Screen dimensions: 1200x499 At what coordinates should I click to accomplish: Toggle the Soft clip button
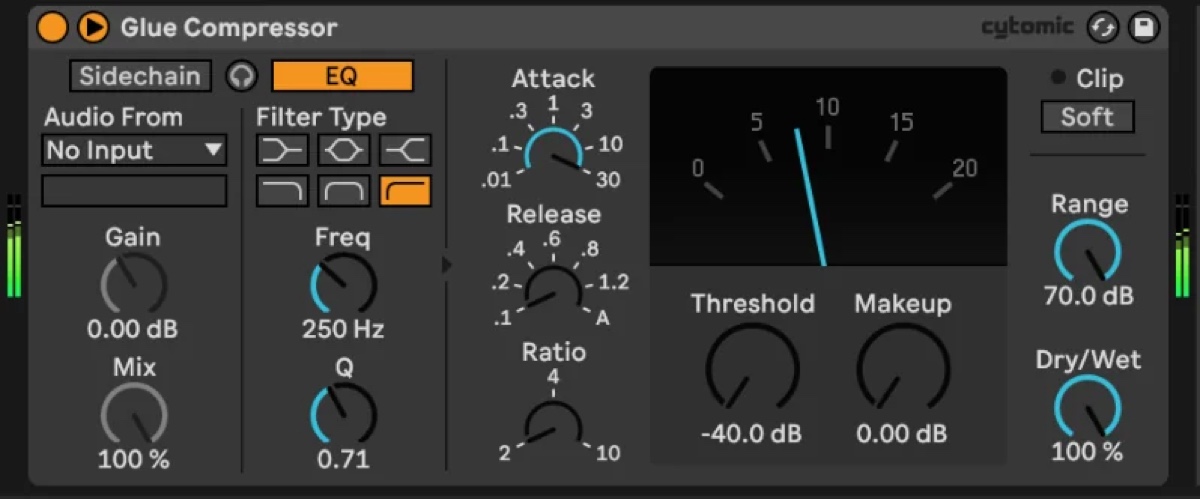[1087, 117]
